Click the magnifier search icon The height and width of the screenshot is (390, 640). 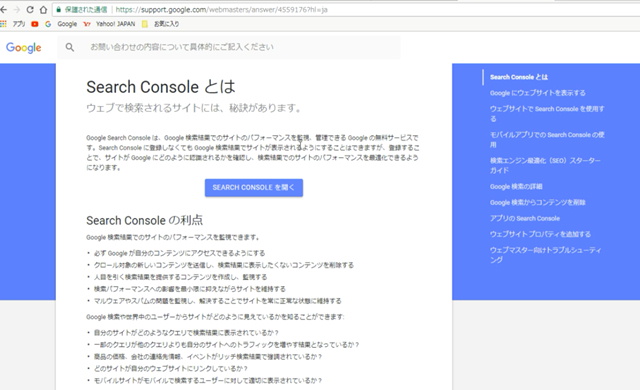pos(70,47)
